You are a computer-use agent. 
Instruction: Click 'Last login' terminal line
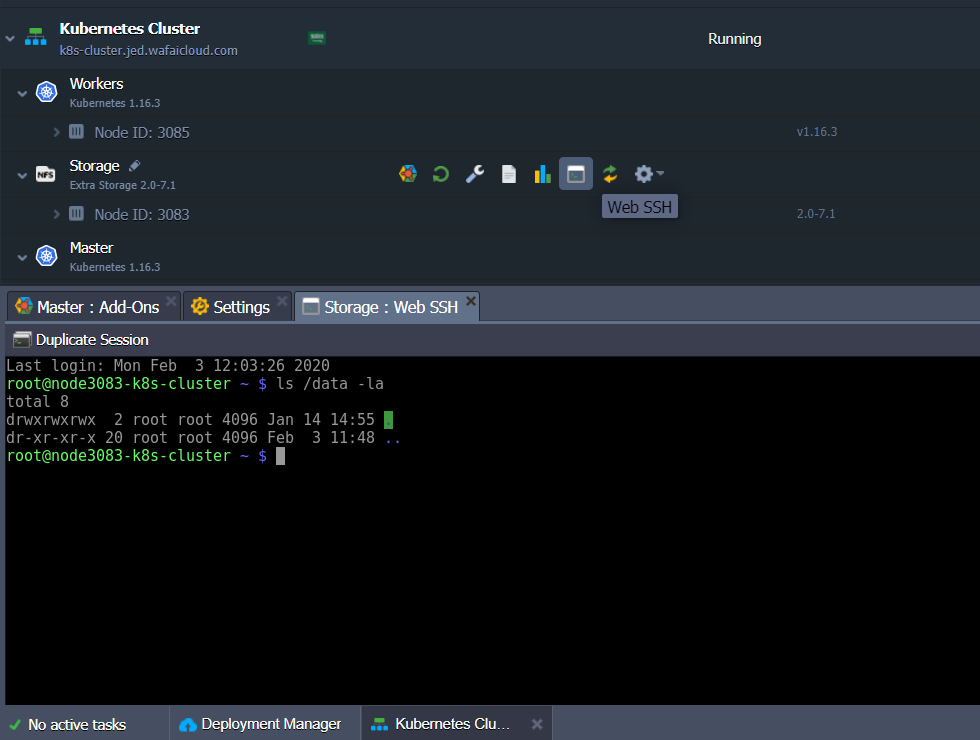(168, 365)
